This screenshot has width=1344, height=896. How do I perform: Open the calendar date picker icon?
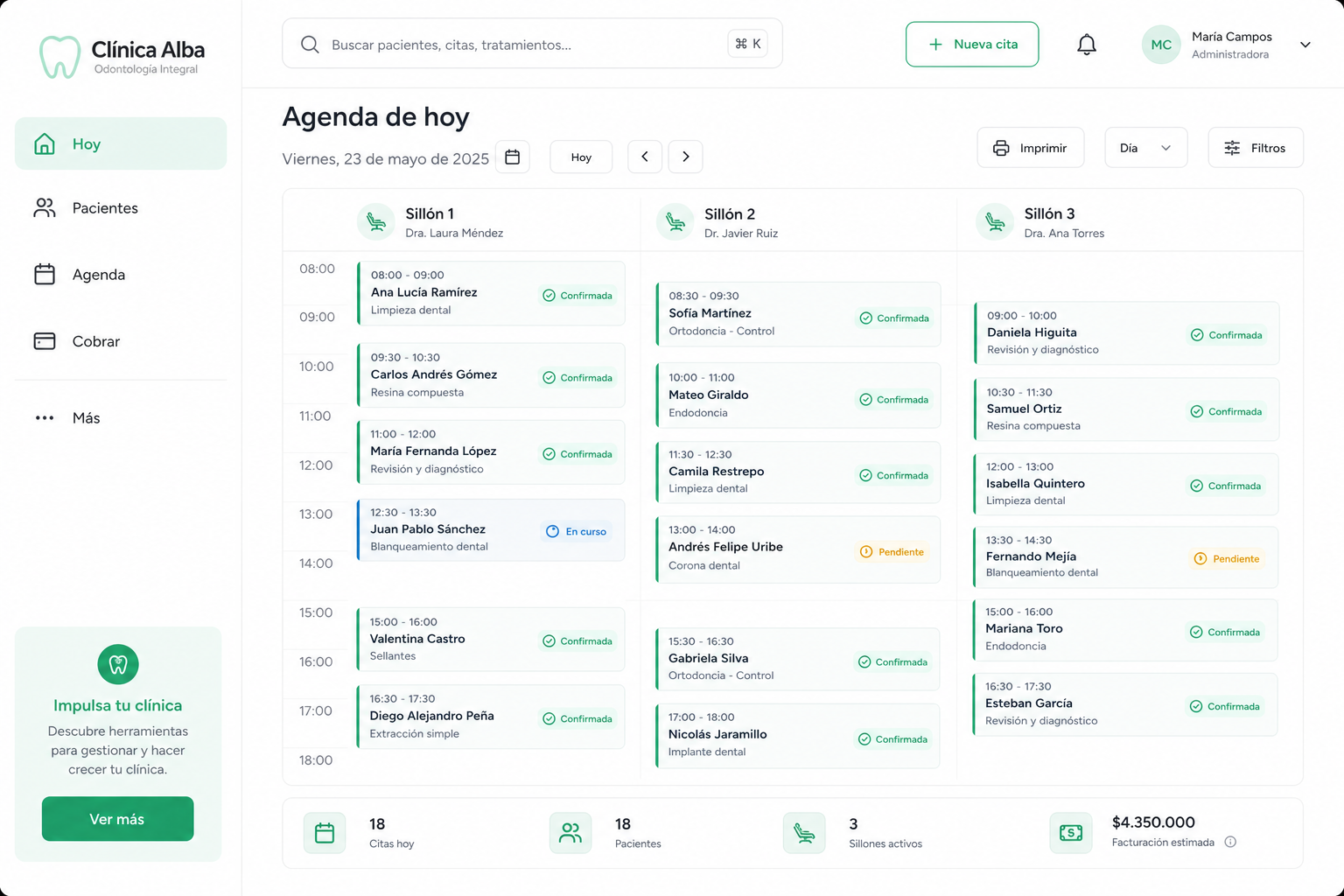(513, 157)
